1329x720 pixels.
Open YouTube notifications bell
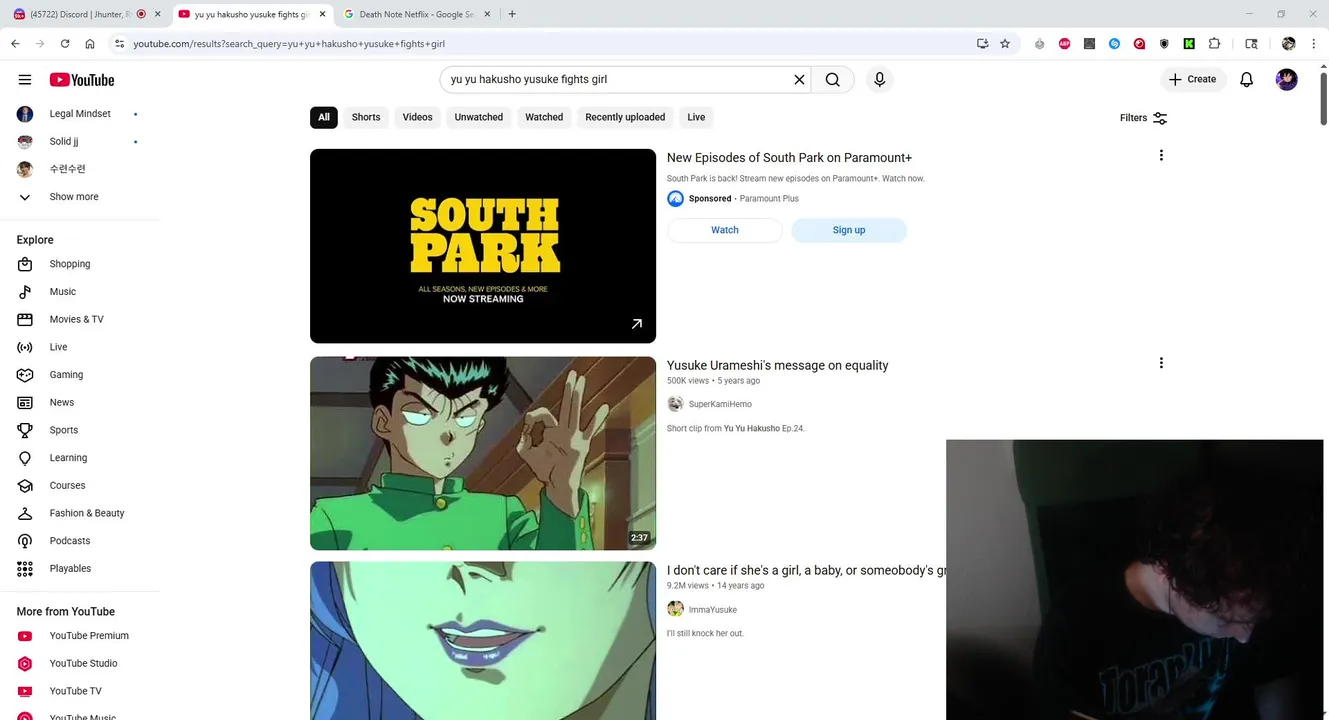(x=1246, y=80)
